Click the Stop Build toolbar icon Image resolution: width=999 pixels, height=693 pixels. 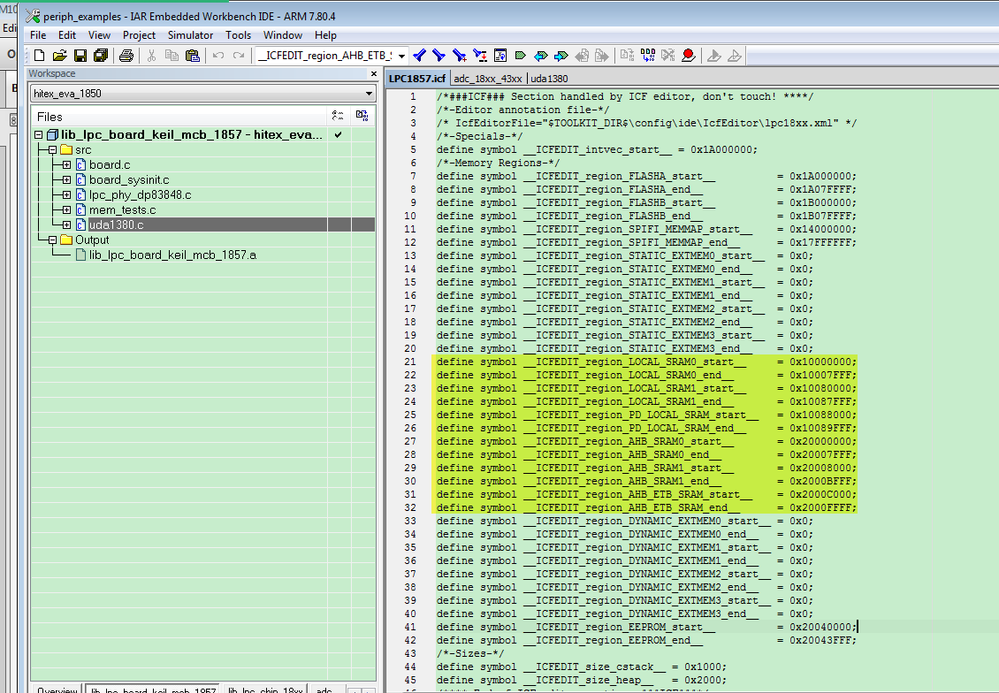pos(668,56)
